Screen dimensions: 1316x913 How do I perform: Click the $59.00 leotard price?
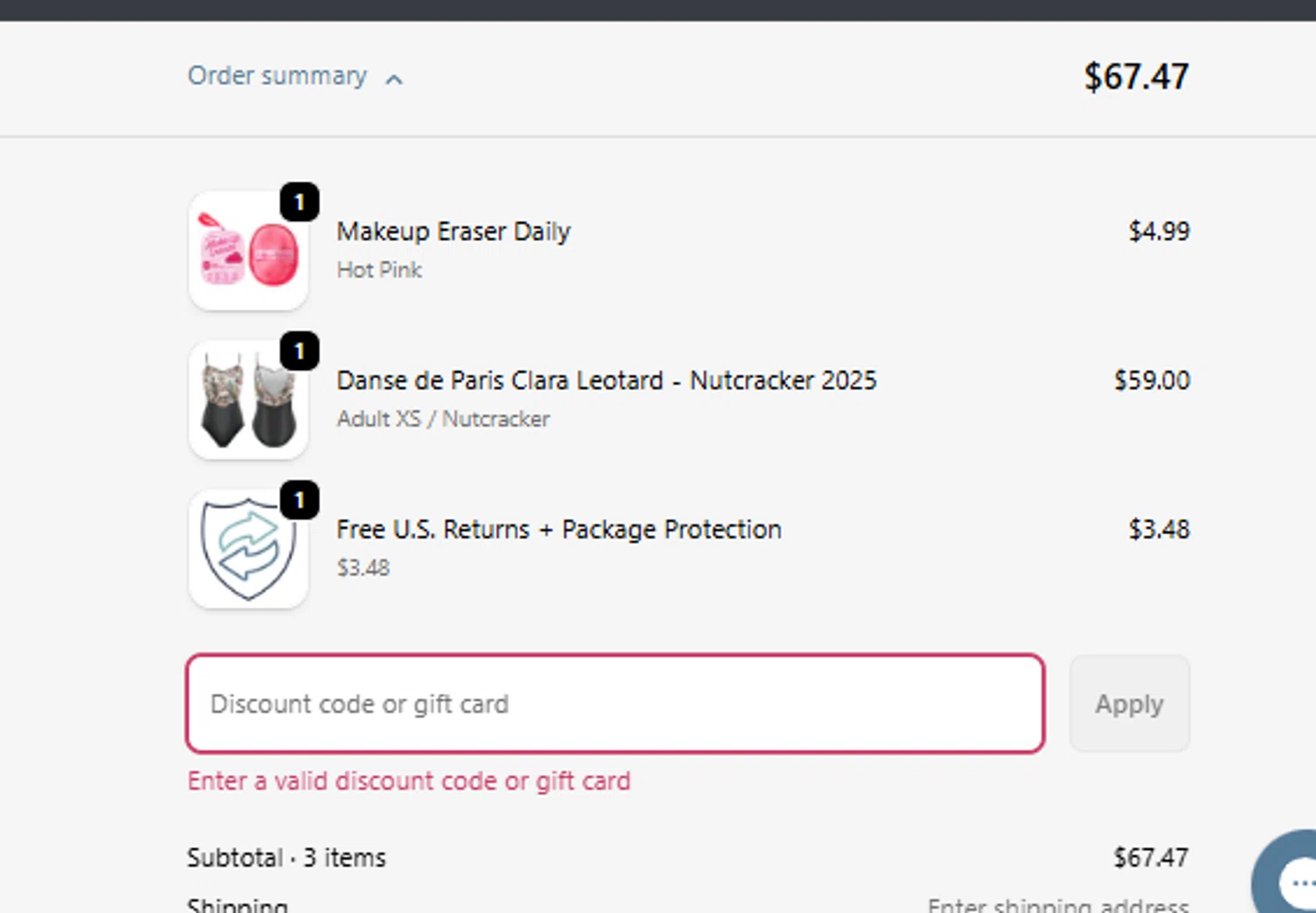(x=1151, y=381)
